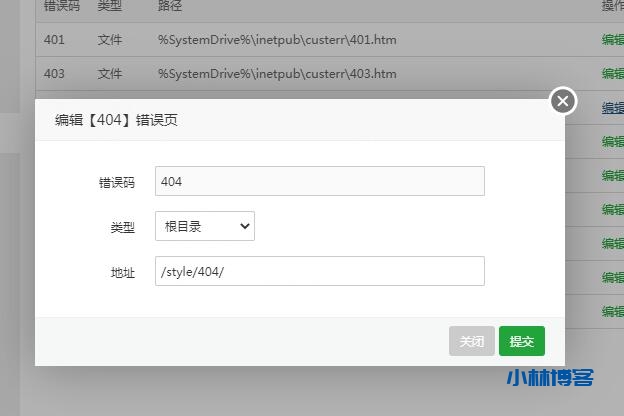Viewport: 624px width, 416px height.
Task: Click the edit link in the 401 row
Action: pos(612,40)
